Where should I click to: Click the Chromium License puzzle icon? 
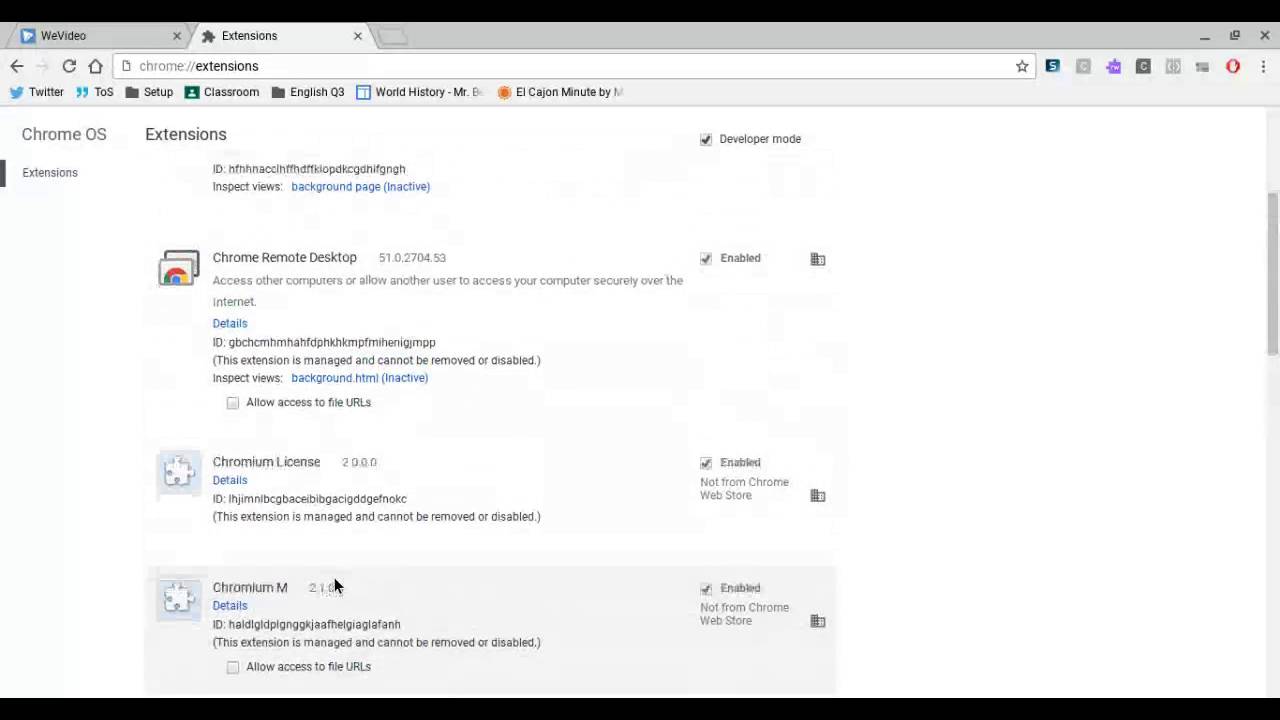coord(178,473)
